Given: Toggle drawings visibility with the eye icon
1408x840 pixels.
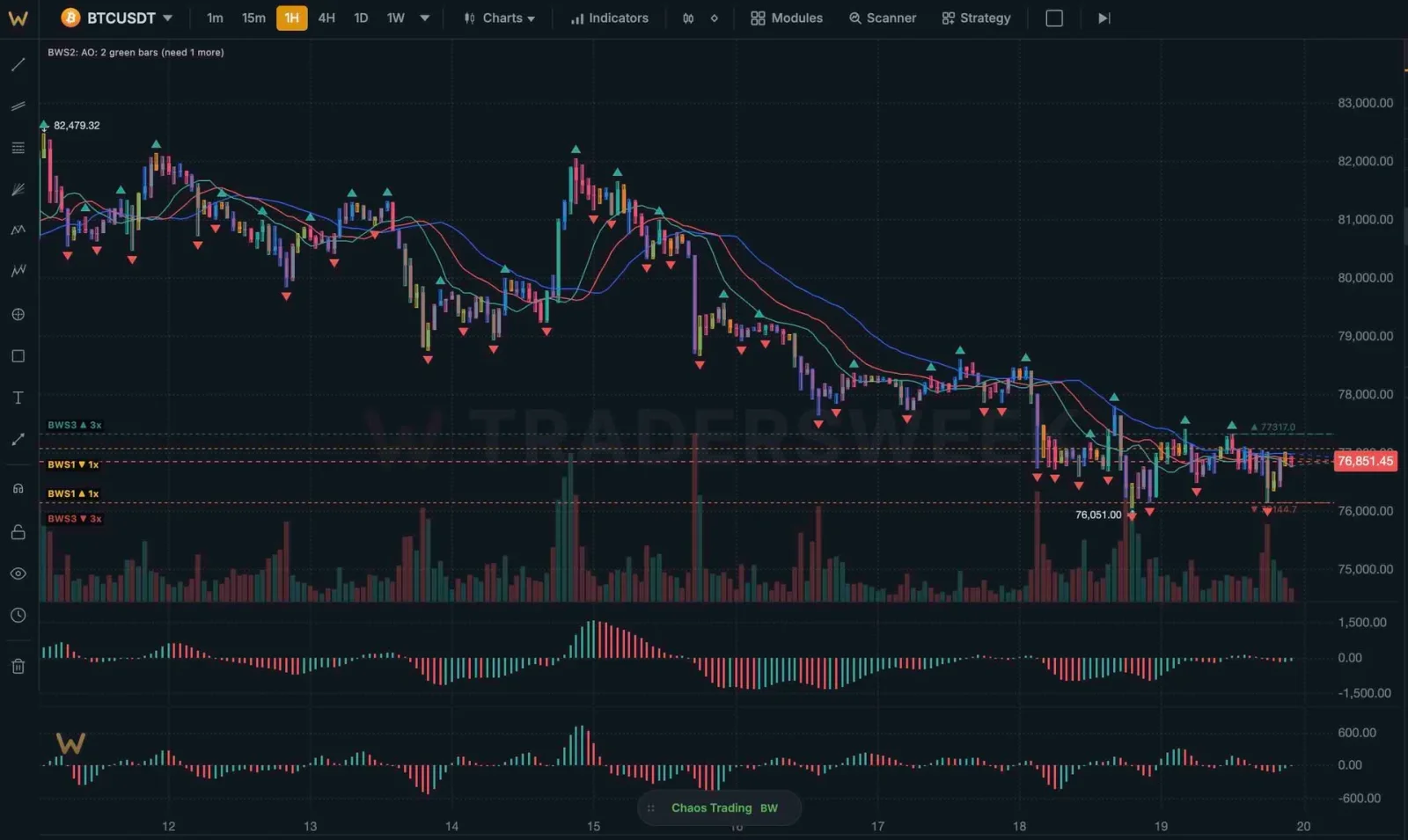Looking at the screenshot, I should [x=18, y=573].
